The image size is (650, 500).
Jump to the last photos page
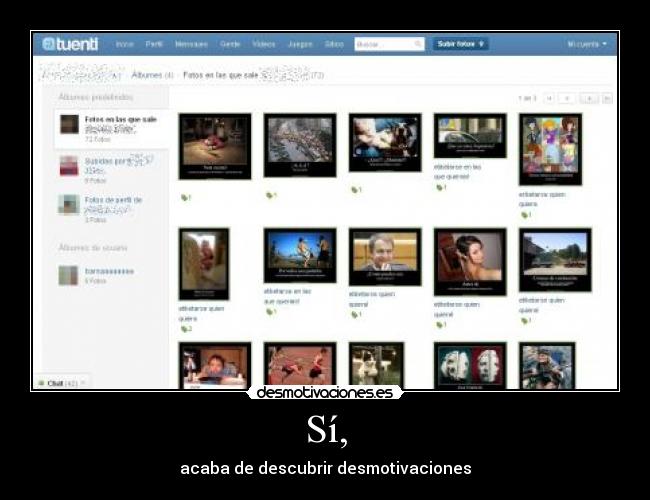pos(607,99)
